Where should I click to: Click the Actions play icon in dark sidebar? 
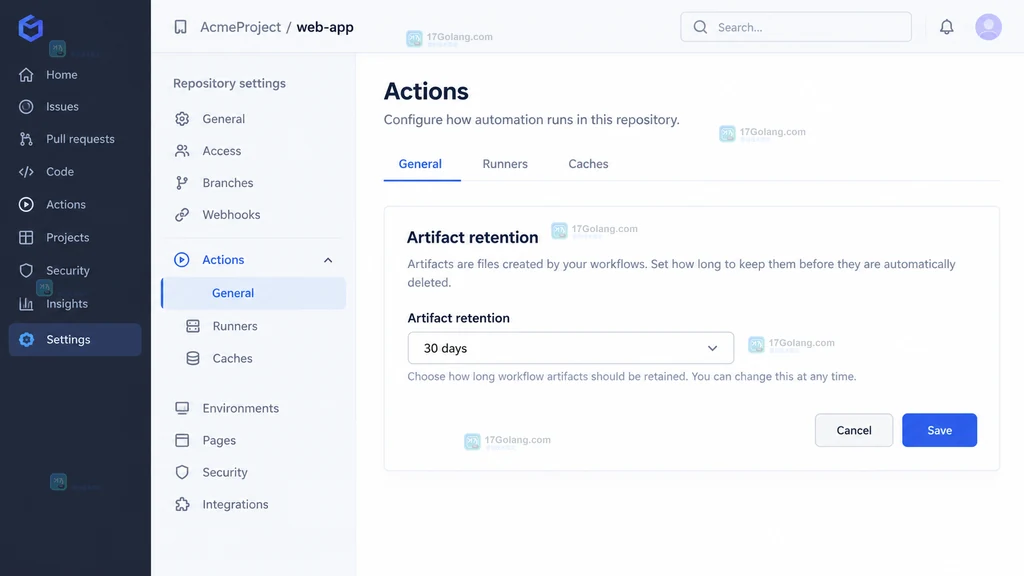pyautogui.click(x=26, y=204)
